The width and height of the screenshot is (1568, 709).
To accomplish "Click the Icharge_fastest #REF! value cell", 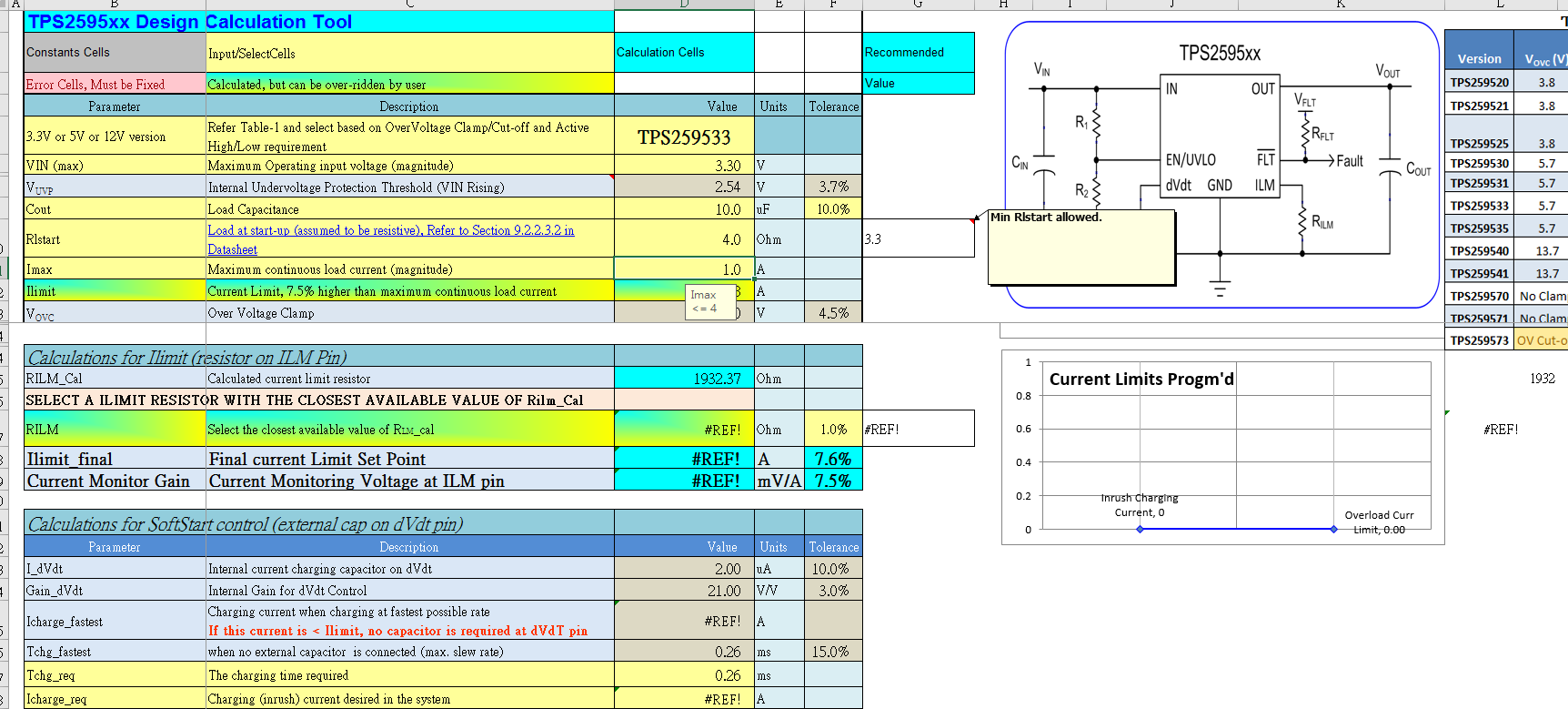I will point(684,621).
